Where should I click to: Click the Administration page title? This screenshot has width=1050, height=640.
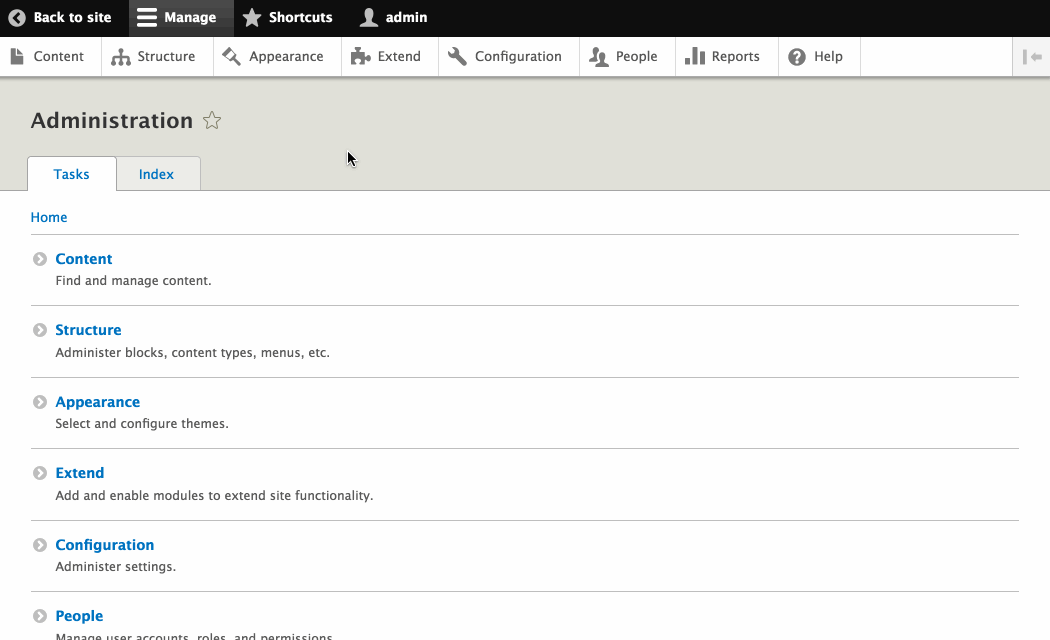pos(112,121)
